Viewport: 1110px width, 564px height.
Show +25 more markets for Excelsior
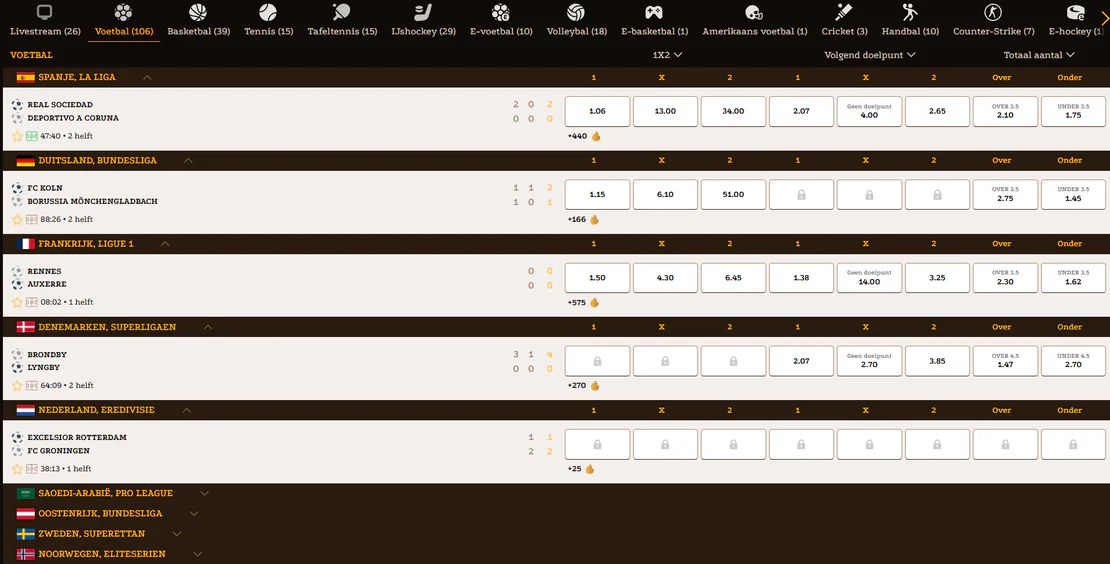coord(580,468)
